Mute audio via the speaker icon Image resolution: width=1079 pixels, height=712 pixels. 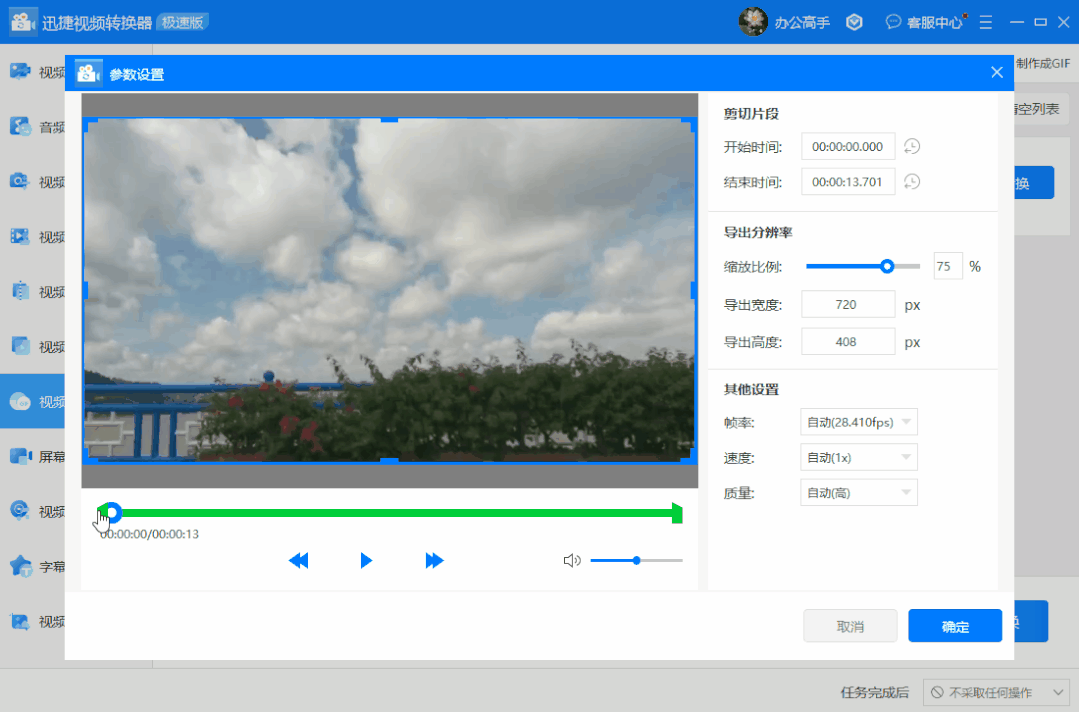pyautogui.click(x=572, y=561)
